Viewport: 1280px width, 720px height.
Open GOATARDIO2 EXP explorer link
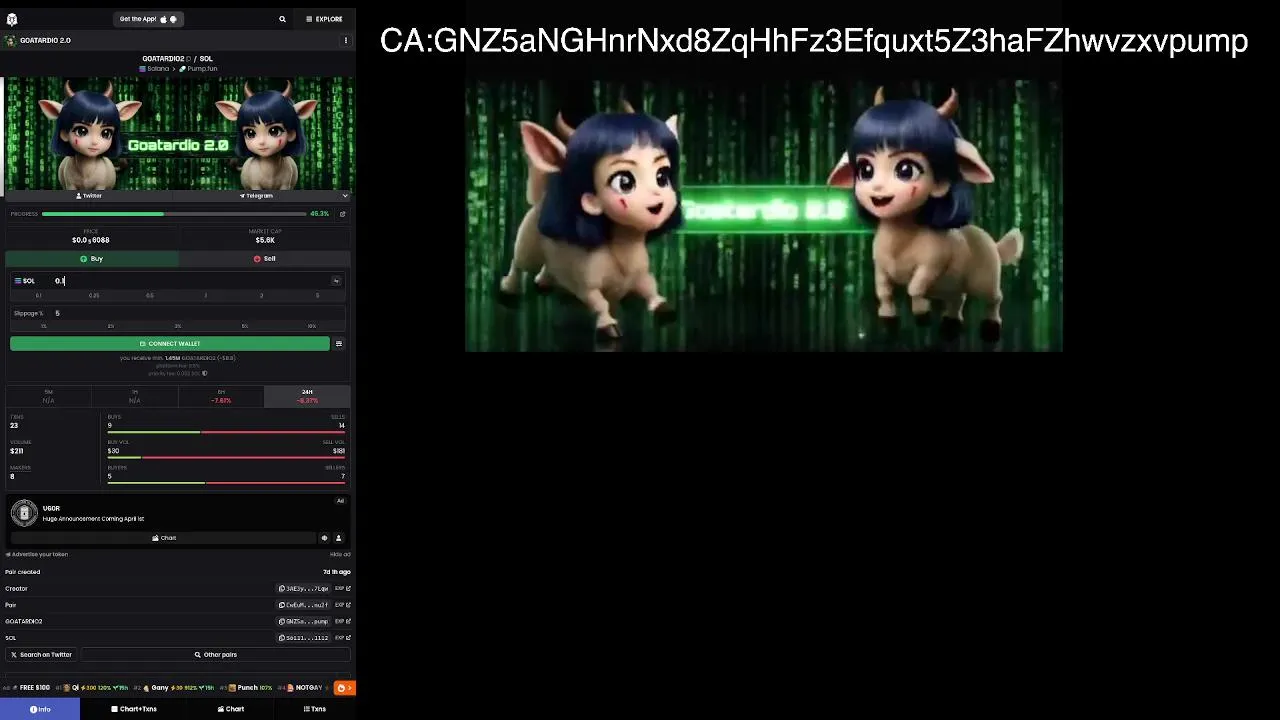coord(342,622)
